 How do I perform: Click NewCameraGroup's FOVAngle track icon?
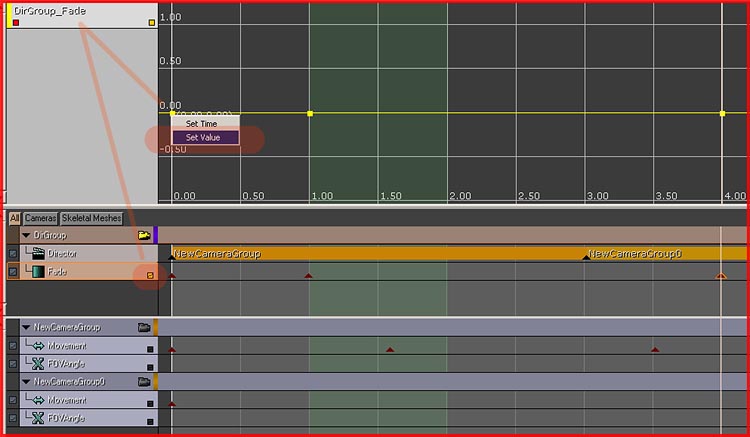pyautogui.click(x=37, y=364)
